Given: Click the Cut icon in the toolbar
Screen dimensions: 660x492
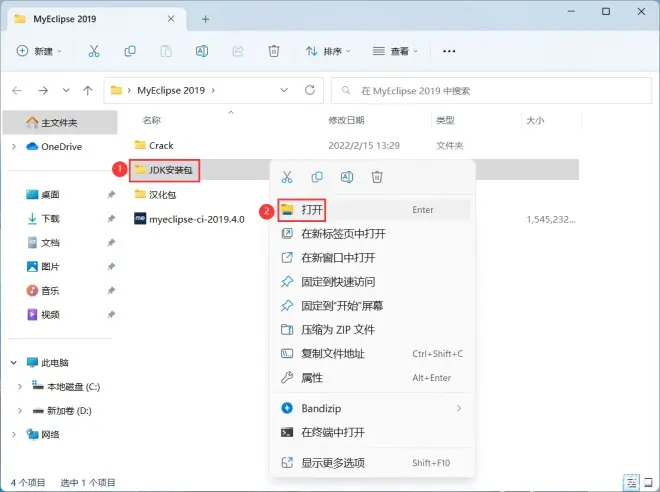Looking at the screenshot, I should tap(94, 51).
